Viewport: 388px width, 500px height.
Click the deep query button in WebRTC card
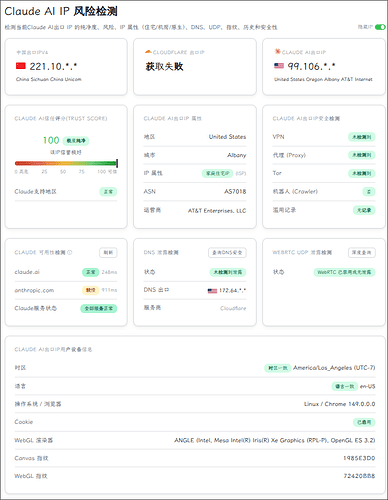[362, 253]
